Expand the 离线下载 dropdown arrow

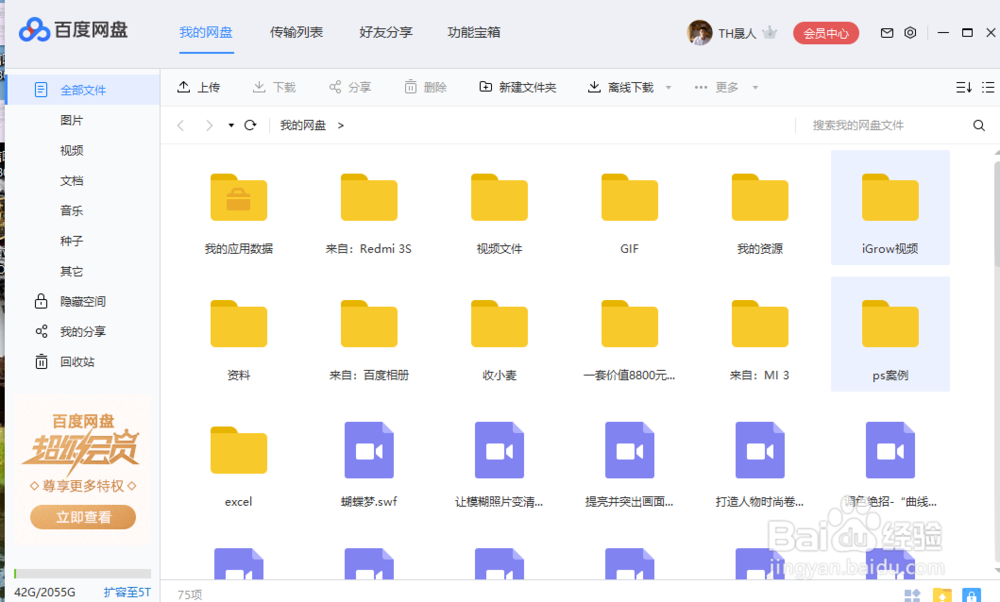[668, 87]
